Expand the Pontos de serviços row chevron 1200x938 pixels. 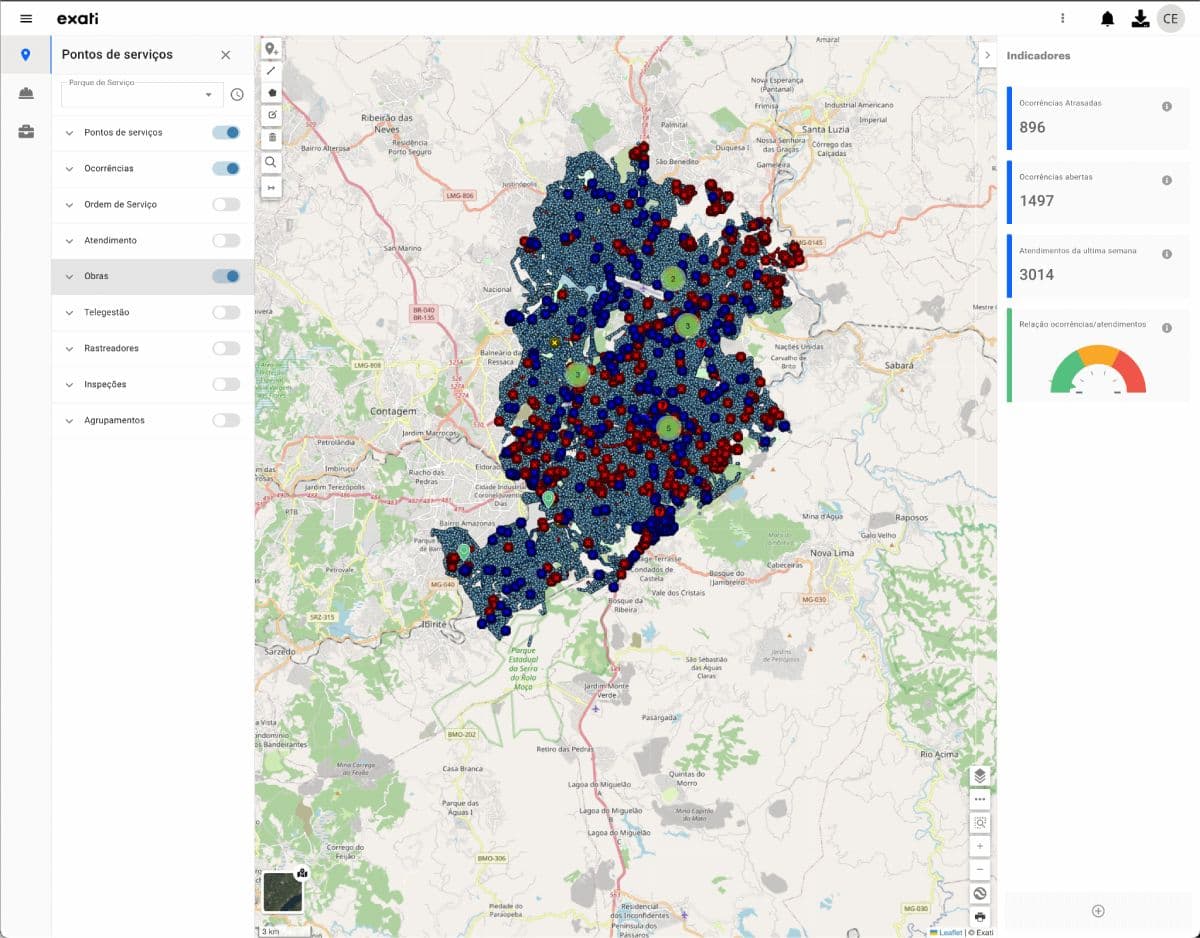(70, 133)
